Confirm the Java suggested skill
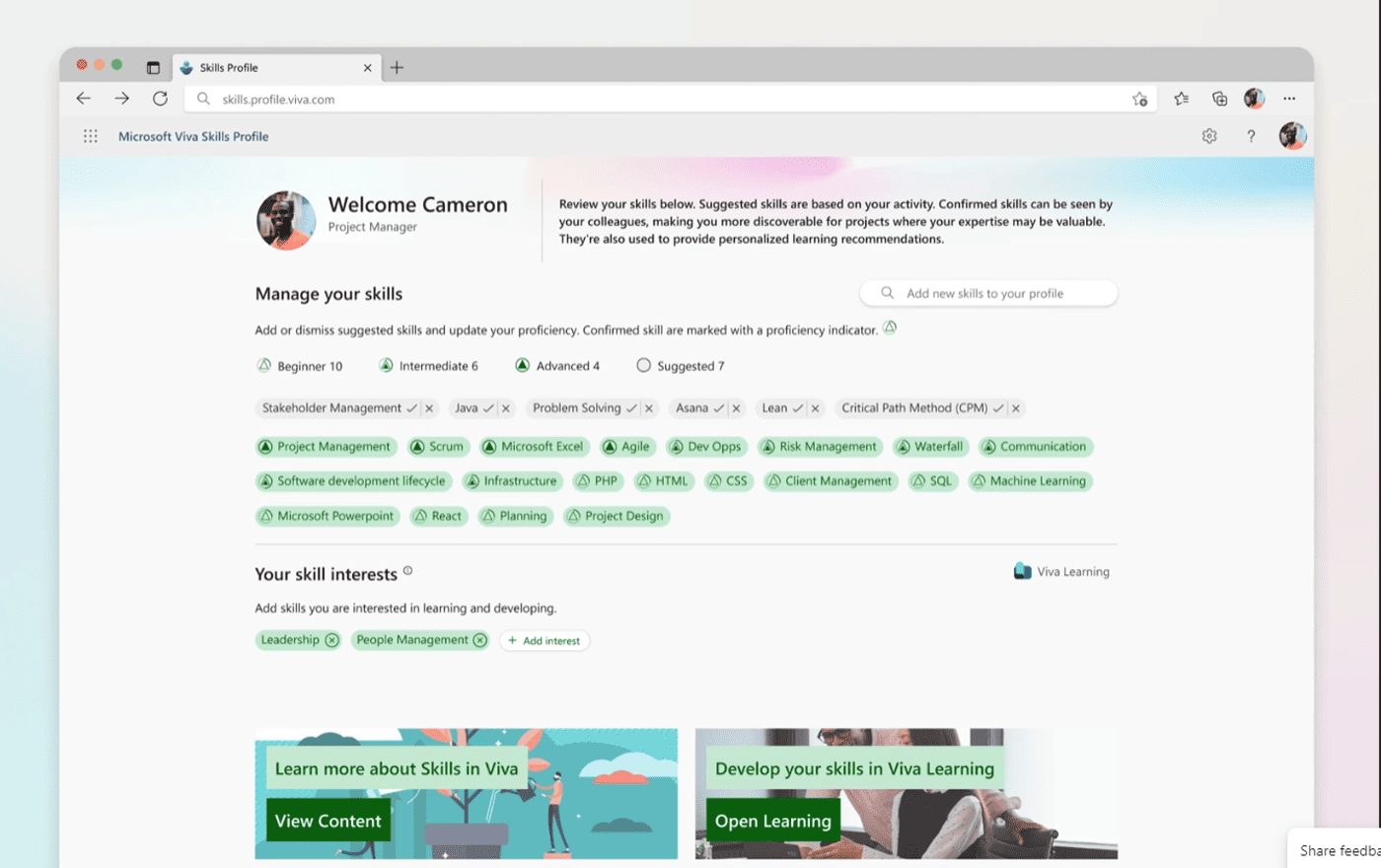The width and height of the screenshot is (1381, 868). [x=488, y=408]
